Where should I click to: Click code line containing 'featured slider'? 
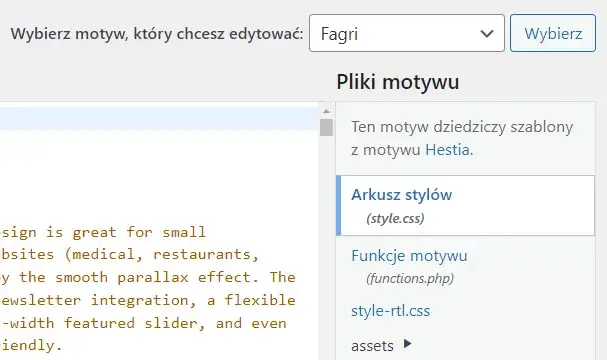coord(143,323)
